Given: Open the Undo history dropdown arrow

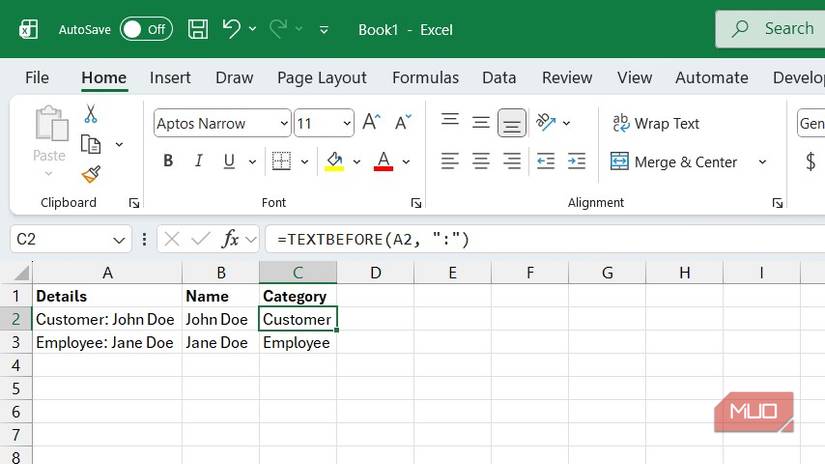Looking at the screenshot, I should tap(253, 29).
